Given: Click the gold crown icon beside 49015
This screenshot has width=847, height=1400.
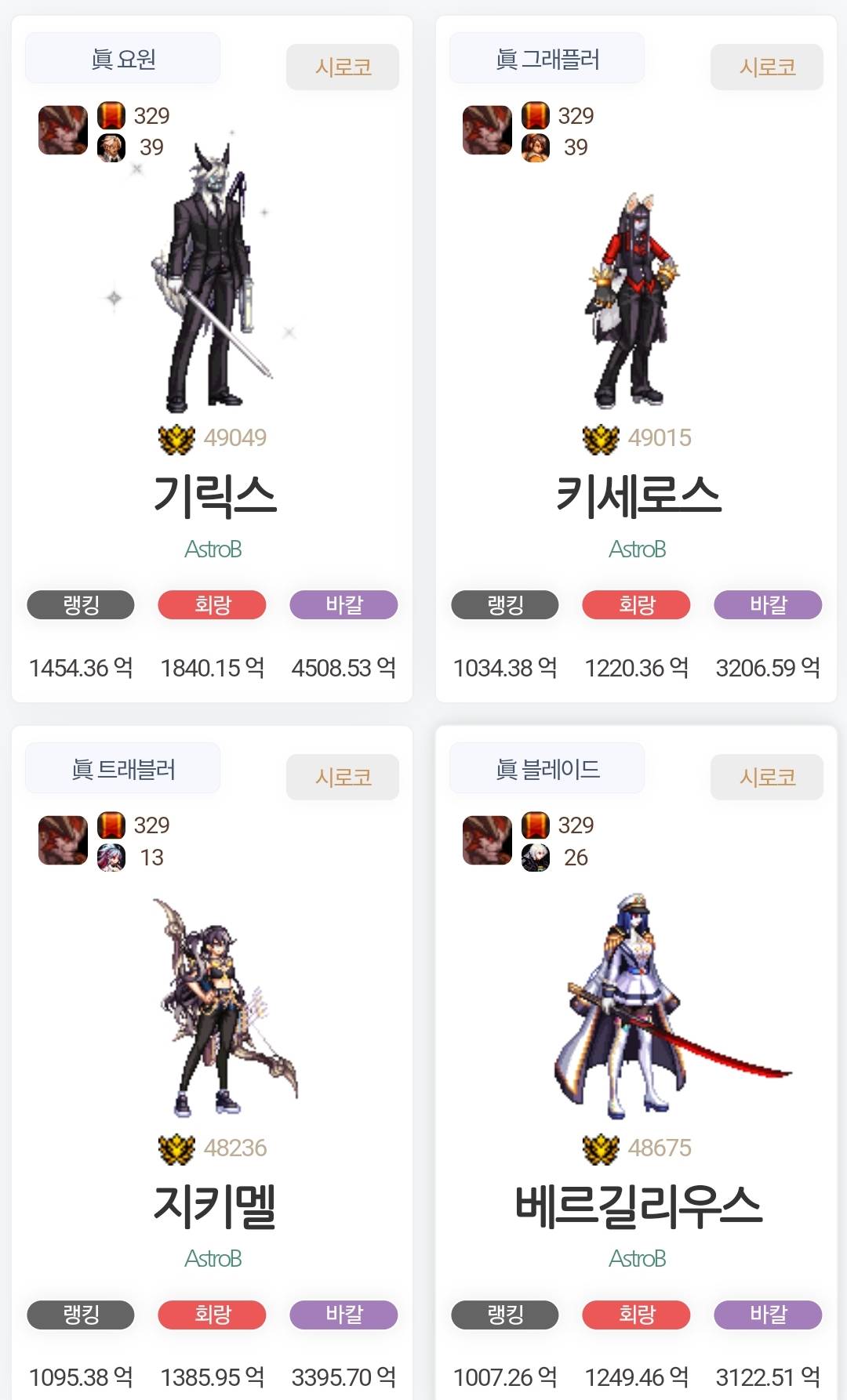Looking at the screenshot, I should click(x=601, y=439).
